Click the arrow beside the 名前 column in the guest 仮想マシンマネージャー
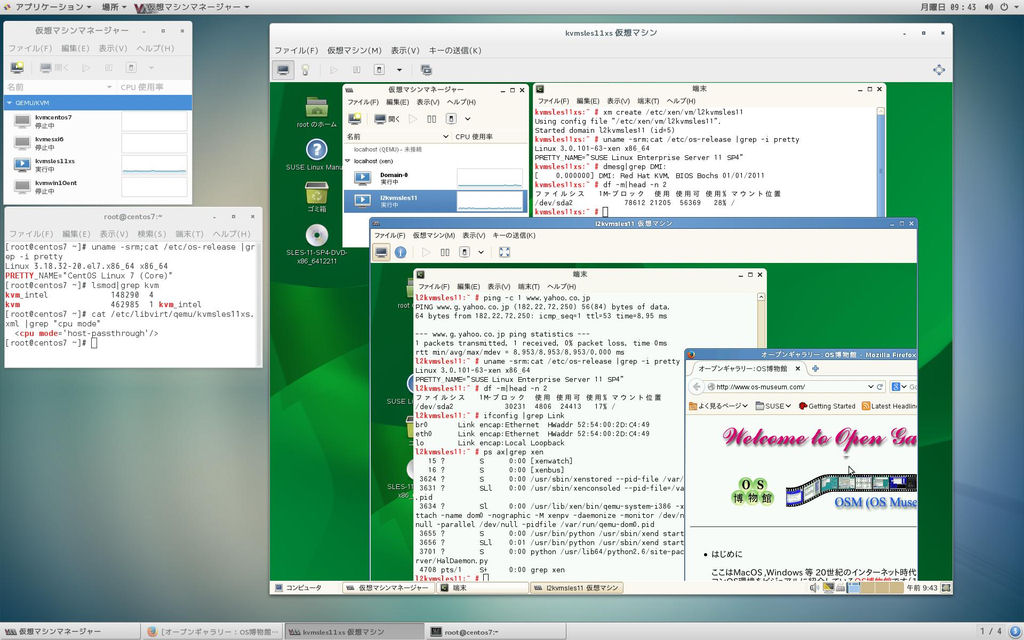 click(x=445, y=136)
